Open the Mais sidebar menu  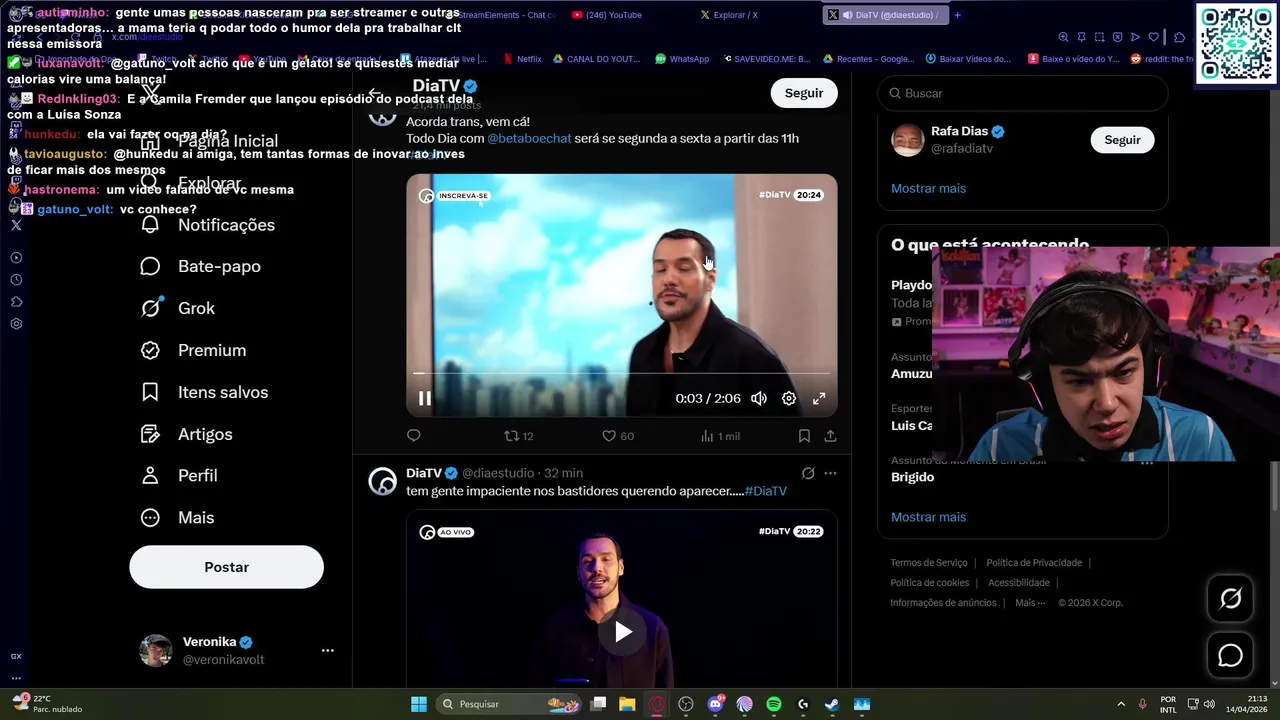click(x=178, y=517)
